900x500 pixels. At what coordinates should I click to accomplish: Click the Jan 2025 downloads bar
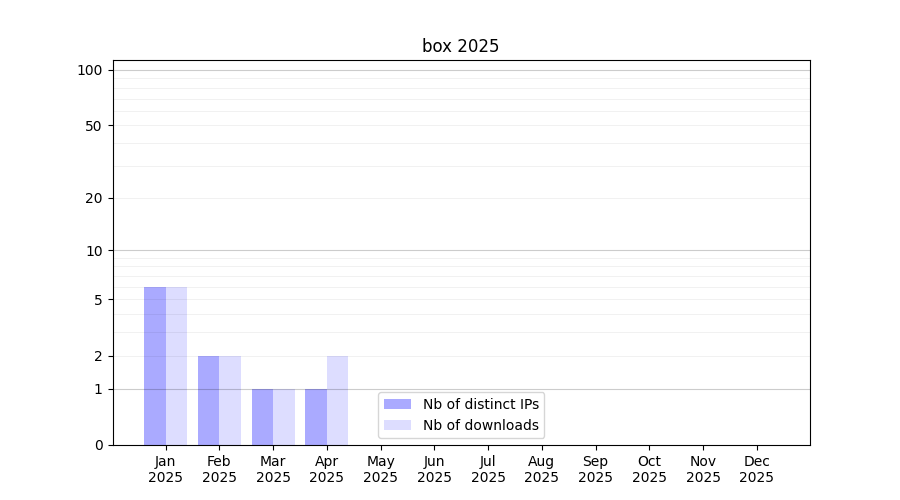[x=176, y=366]
